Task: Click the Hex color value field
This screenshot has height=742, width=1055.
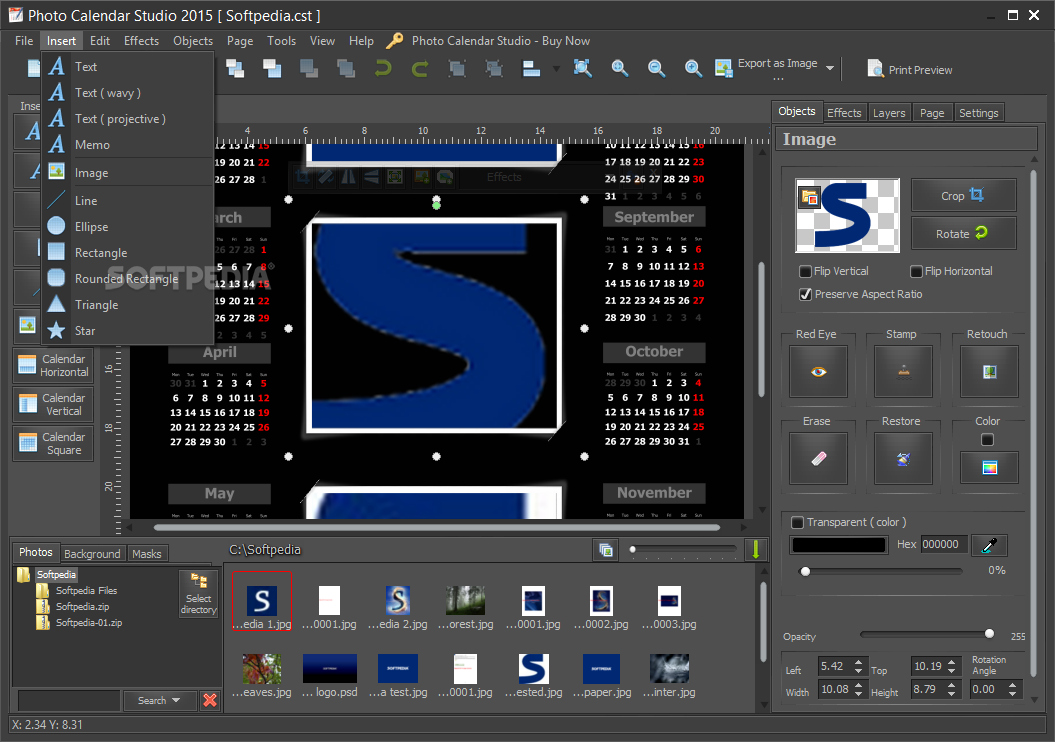Action: coord(943,544)
